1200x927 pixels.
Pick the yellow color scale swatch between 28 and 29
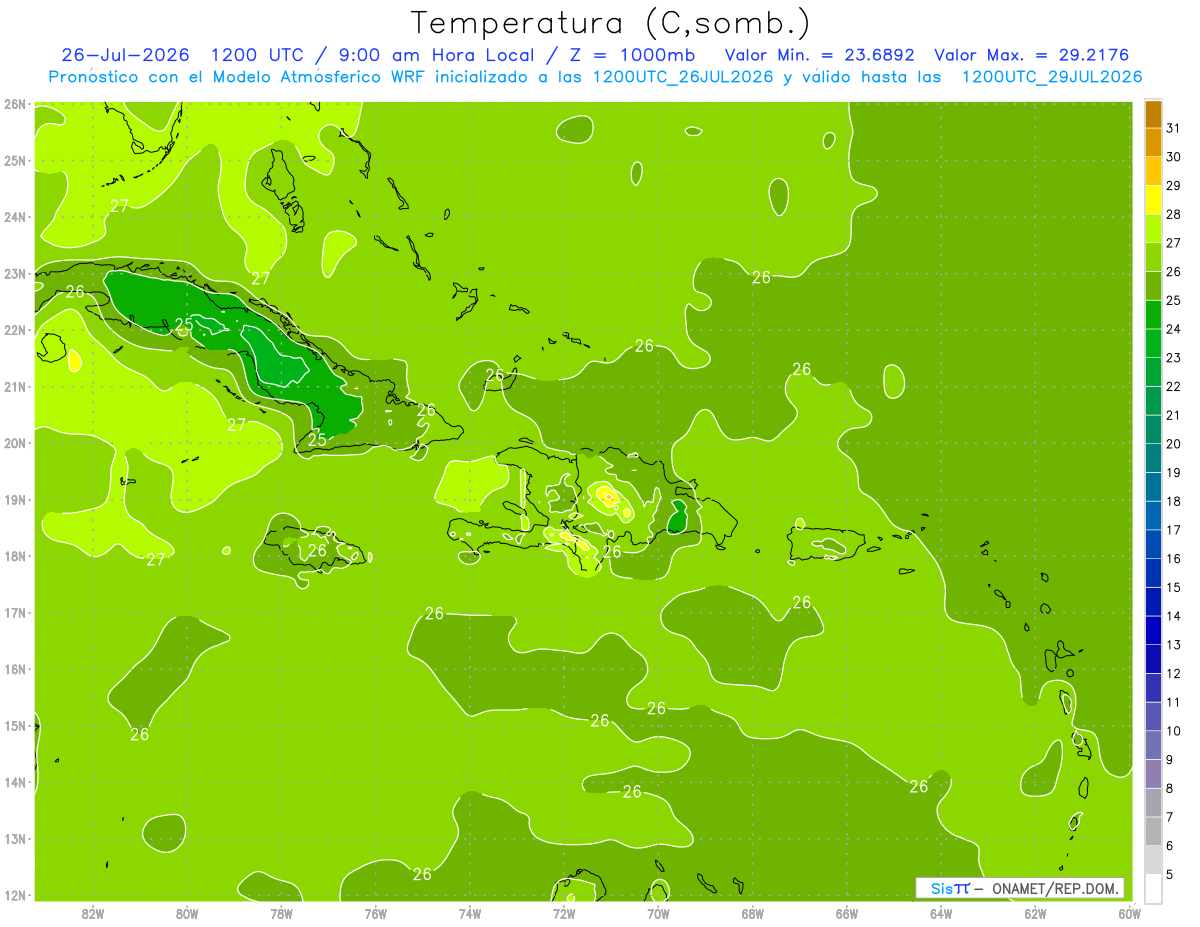1153,200
